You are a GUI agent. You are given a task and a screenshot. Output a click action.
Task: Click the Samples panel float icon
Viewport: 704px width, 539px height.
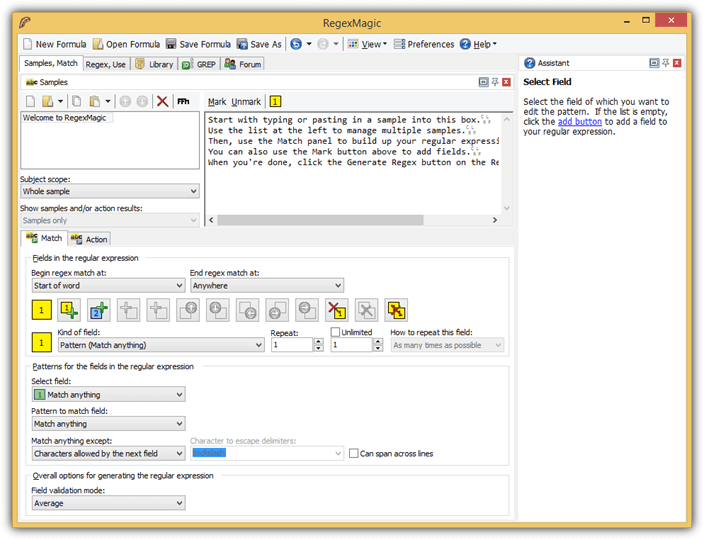(484, 82)
